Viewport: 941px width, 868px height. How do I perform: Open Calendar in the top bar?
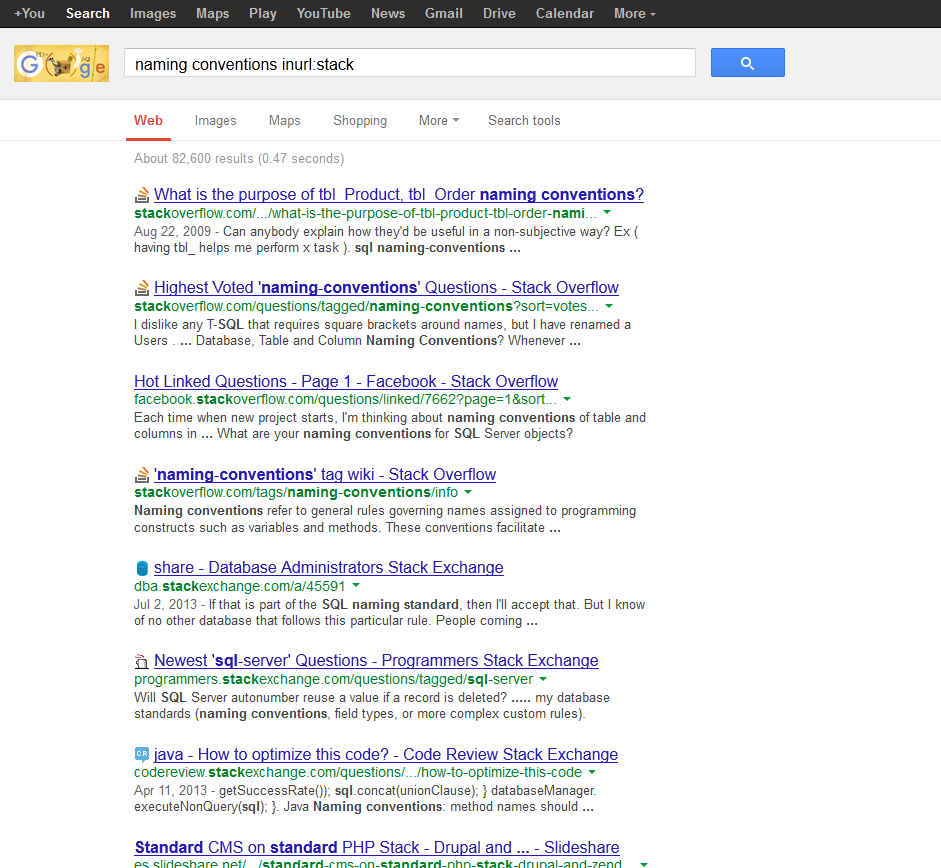pyautogui.click(x=565, y=13)
